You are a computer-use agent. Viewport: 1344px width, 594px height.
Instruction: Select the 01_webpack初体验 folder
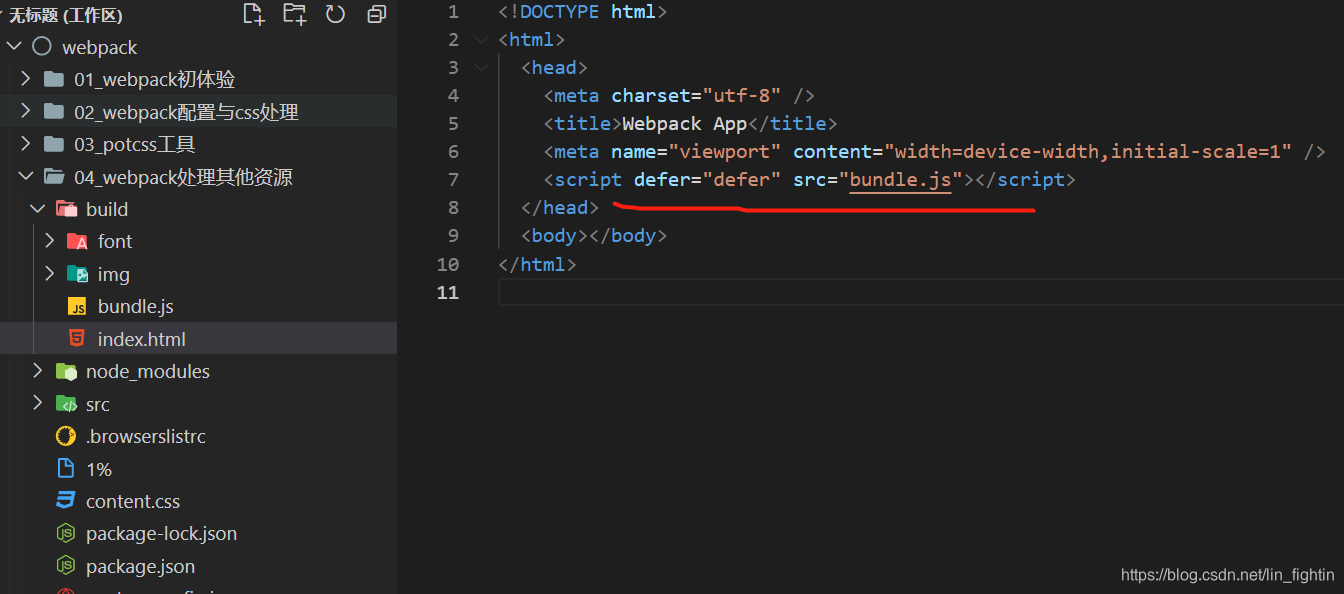(155, 79)
